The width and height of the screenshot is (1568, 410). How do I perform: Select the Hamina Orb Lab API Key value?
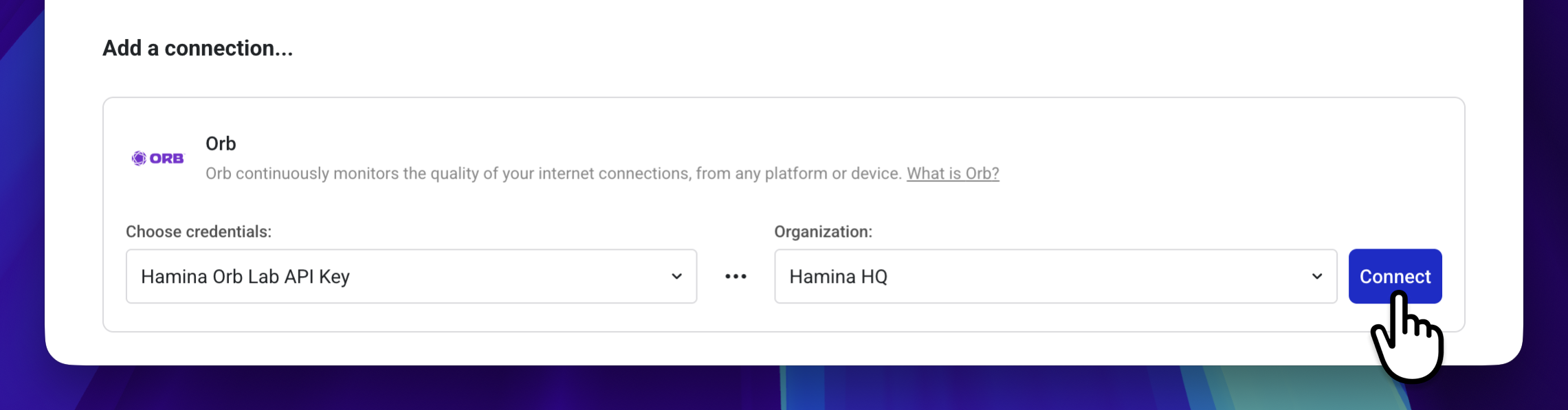245,276
